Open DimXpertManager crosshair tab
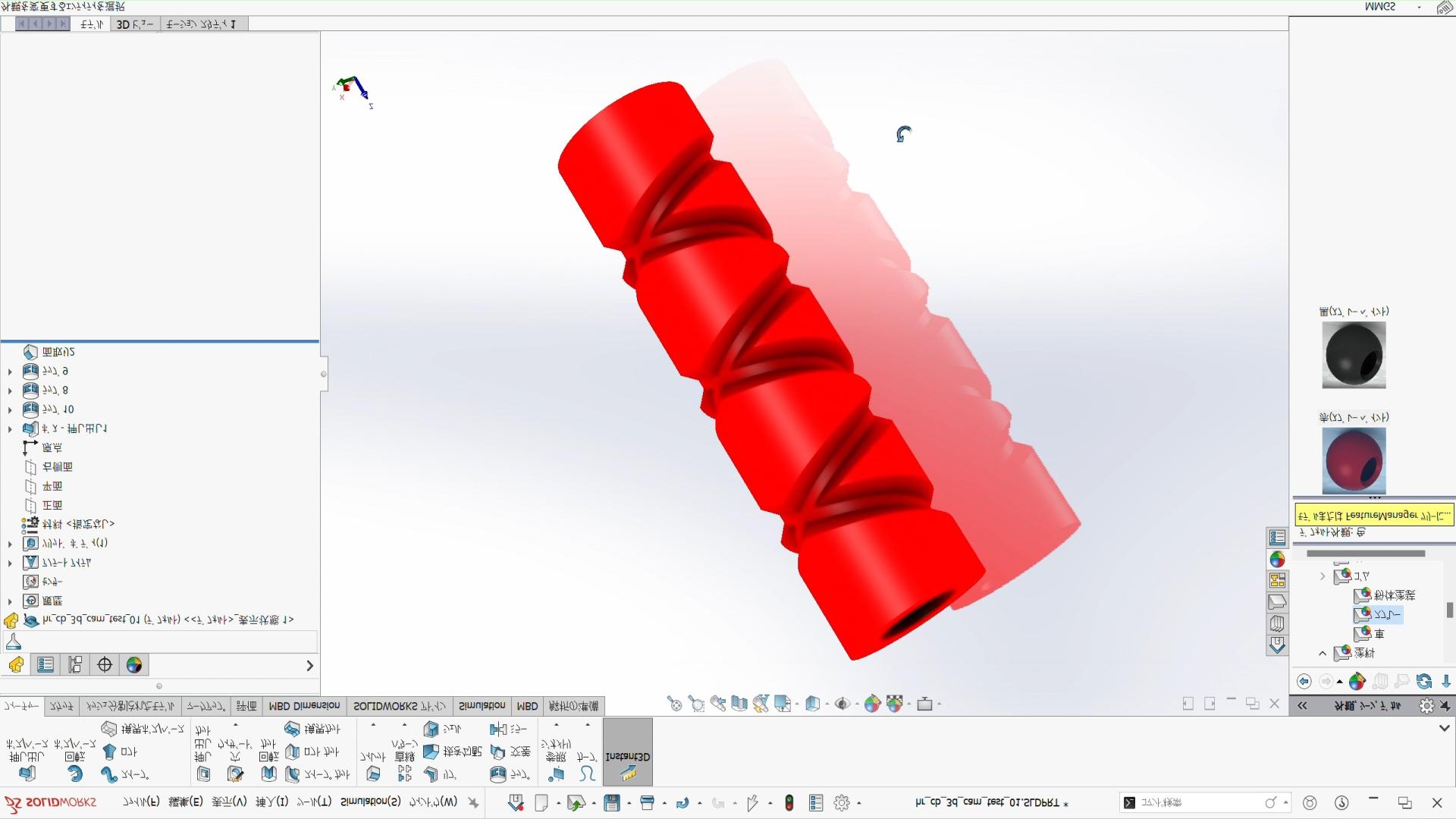Image resolution: width=1456 pixels, height=819 pixels. 105,665
